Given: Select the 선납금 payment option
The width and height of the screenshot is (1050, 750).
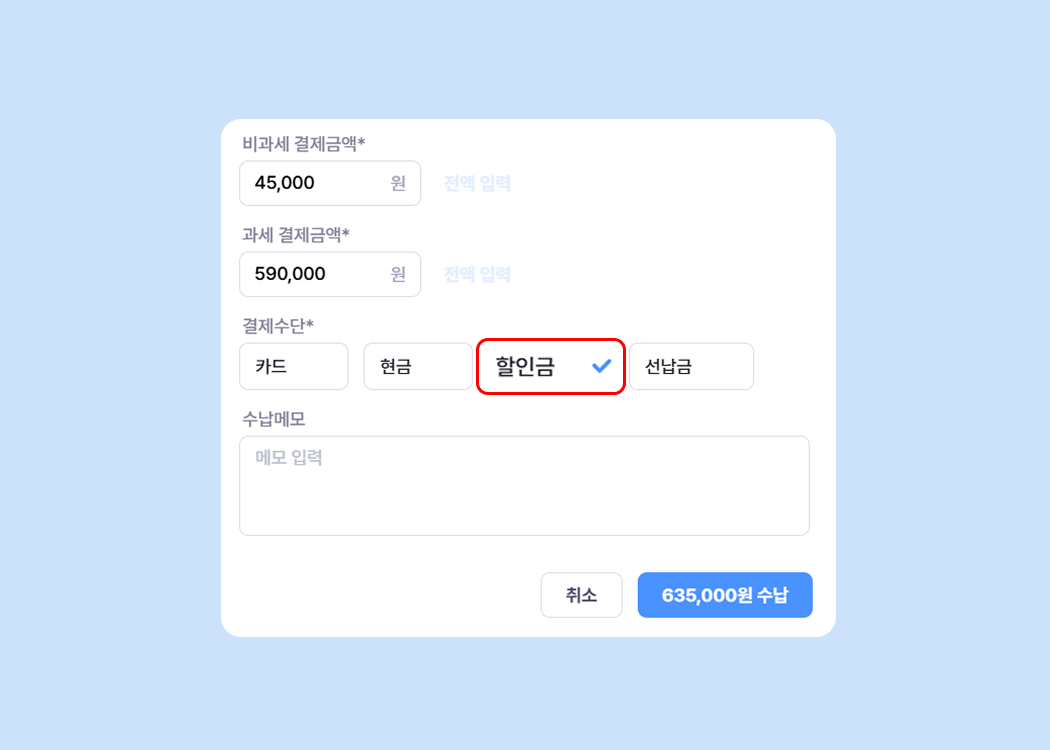Looking at the screenshot, I should tap(690, 366).
